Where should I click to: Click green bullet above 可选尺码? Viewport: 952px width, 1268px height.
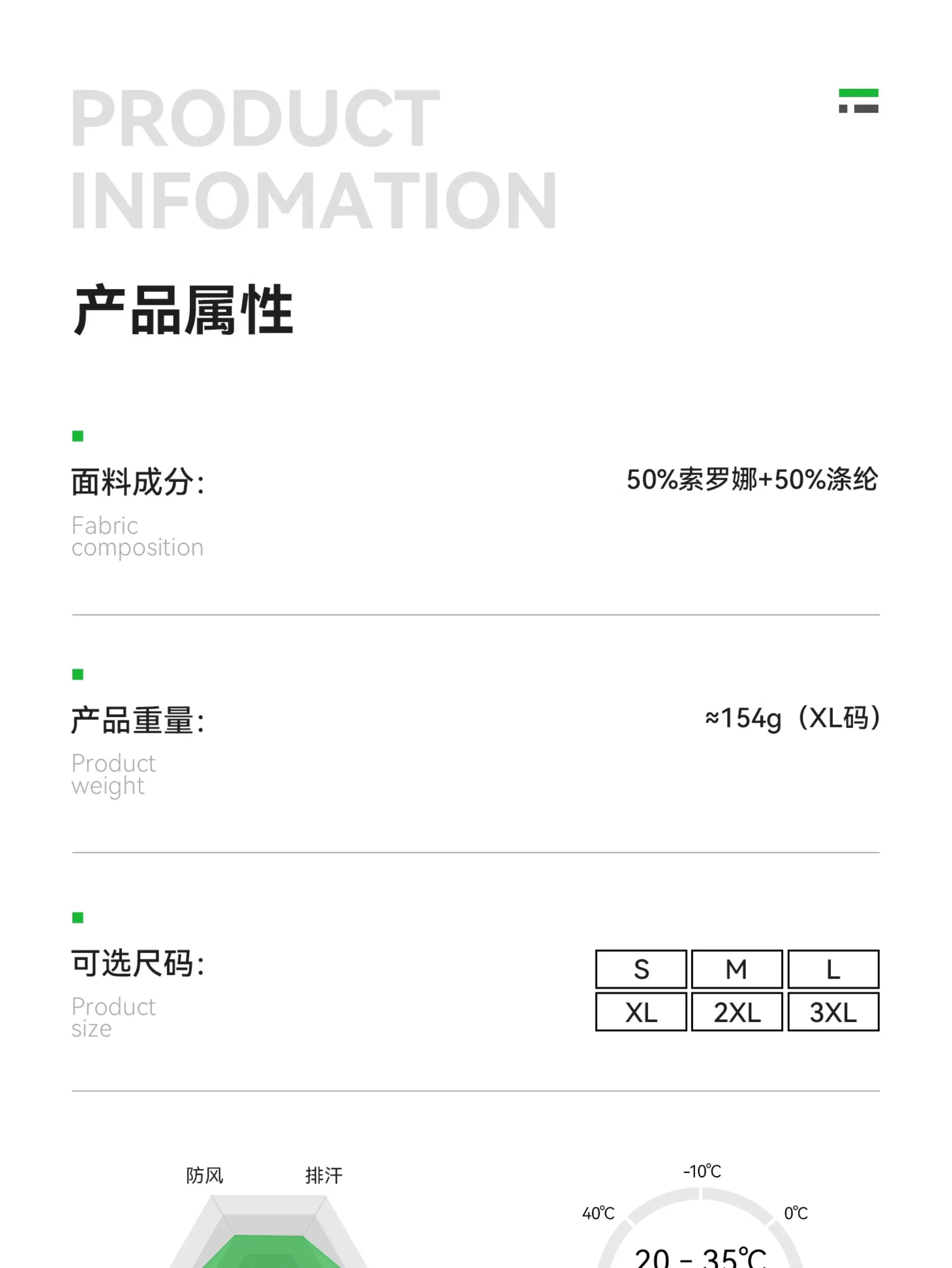point(78,918)
